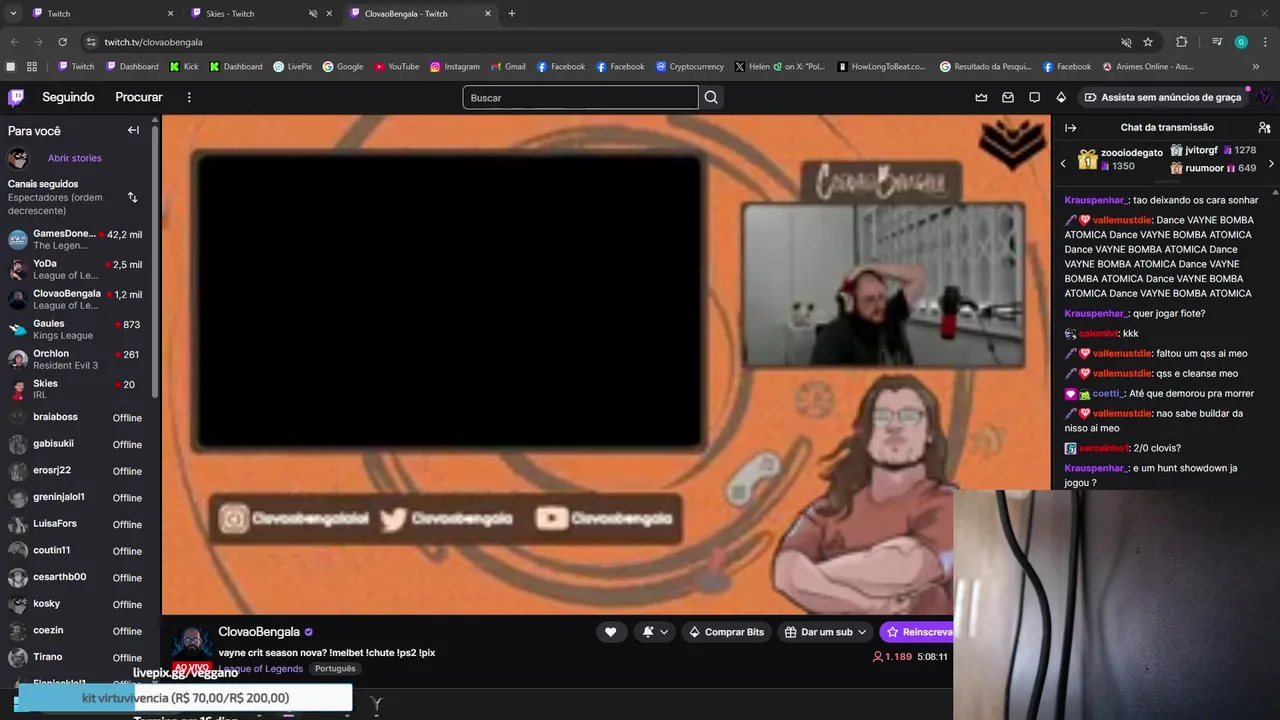The image size is (1280, 720).
Task: Follow heart button for ClovaoBengala
Action: pyautogui.click(x=610, y=632)
